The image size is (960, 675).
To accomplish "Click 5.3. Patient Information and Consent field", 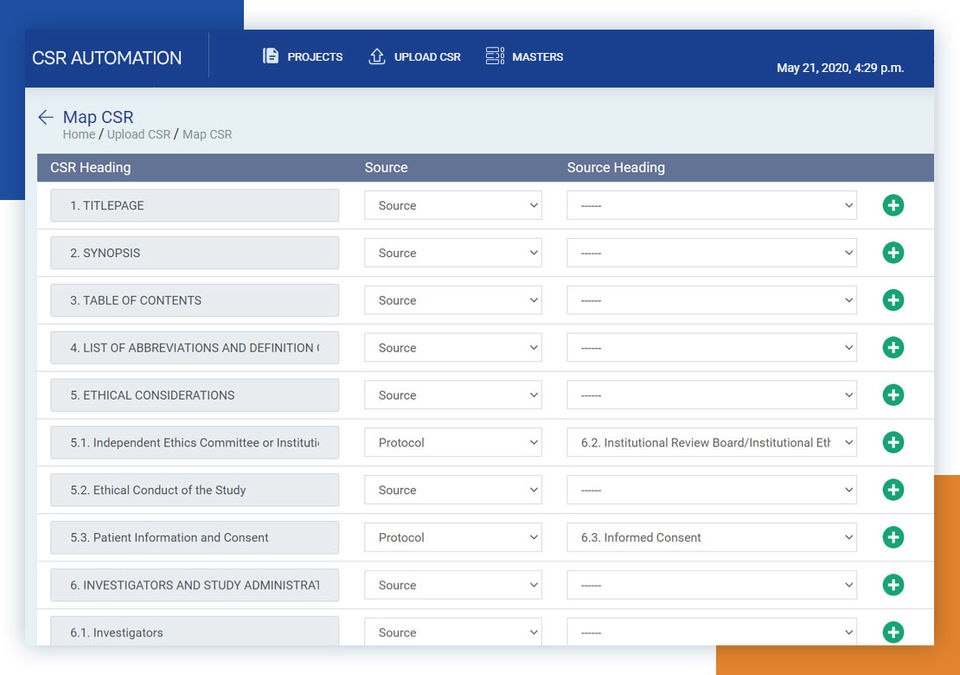I will point(194,537).
